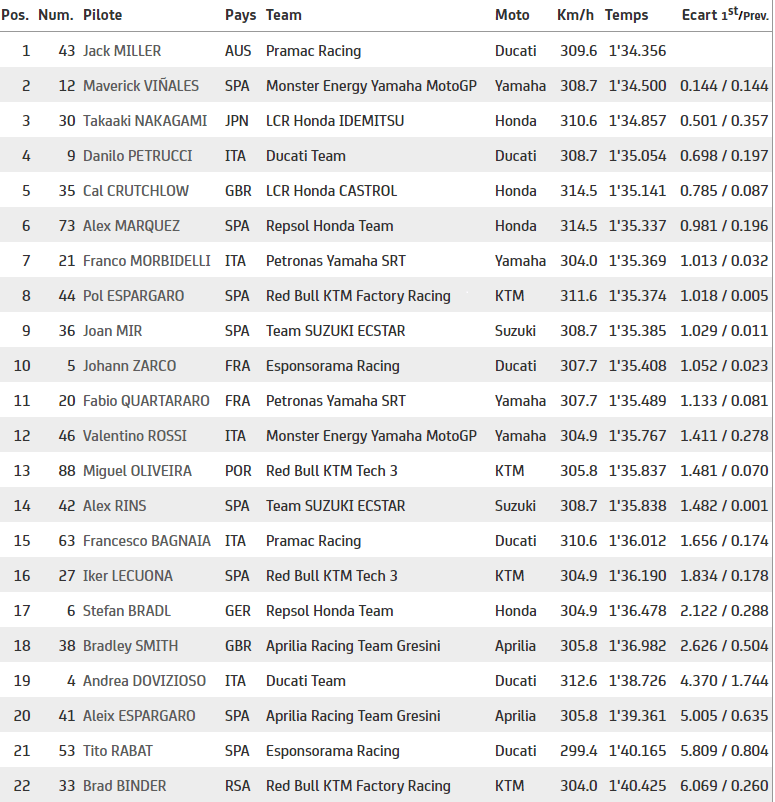The height and width of the screenshot is (802, 775).
Task: Click the Km/h column header
Action: point(574,15)
